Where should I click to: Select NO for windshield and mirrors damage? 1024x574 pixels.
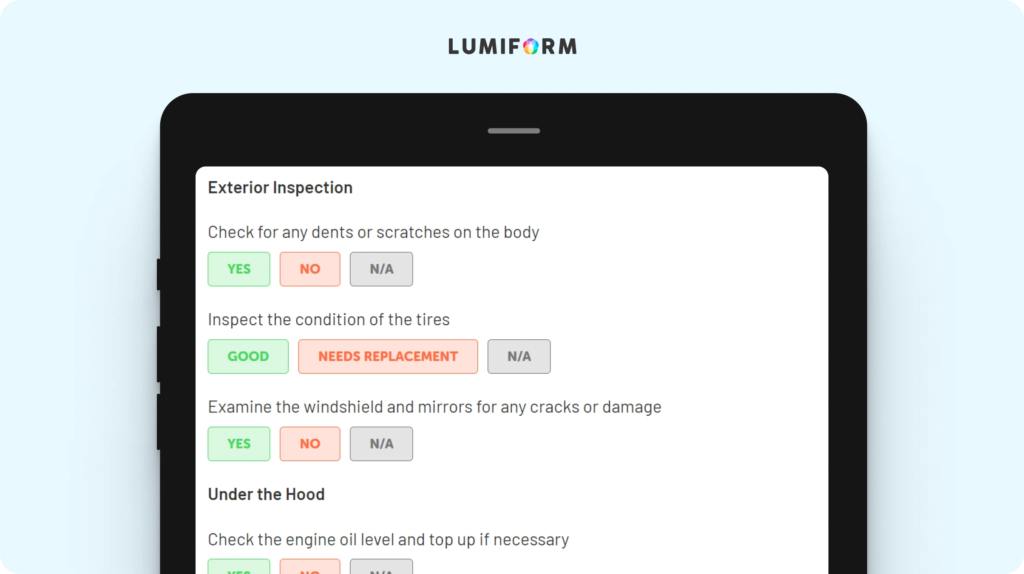pos(310,444)
